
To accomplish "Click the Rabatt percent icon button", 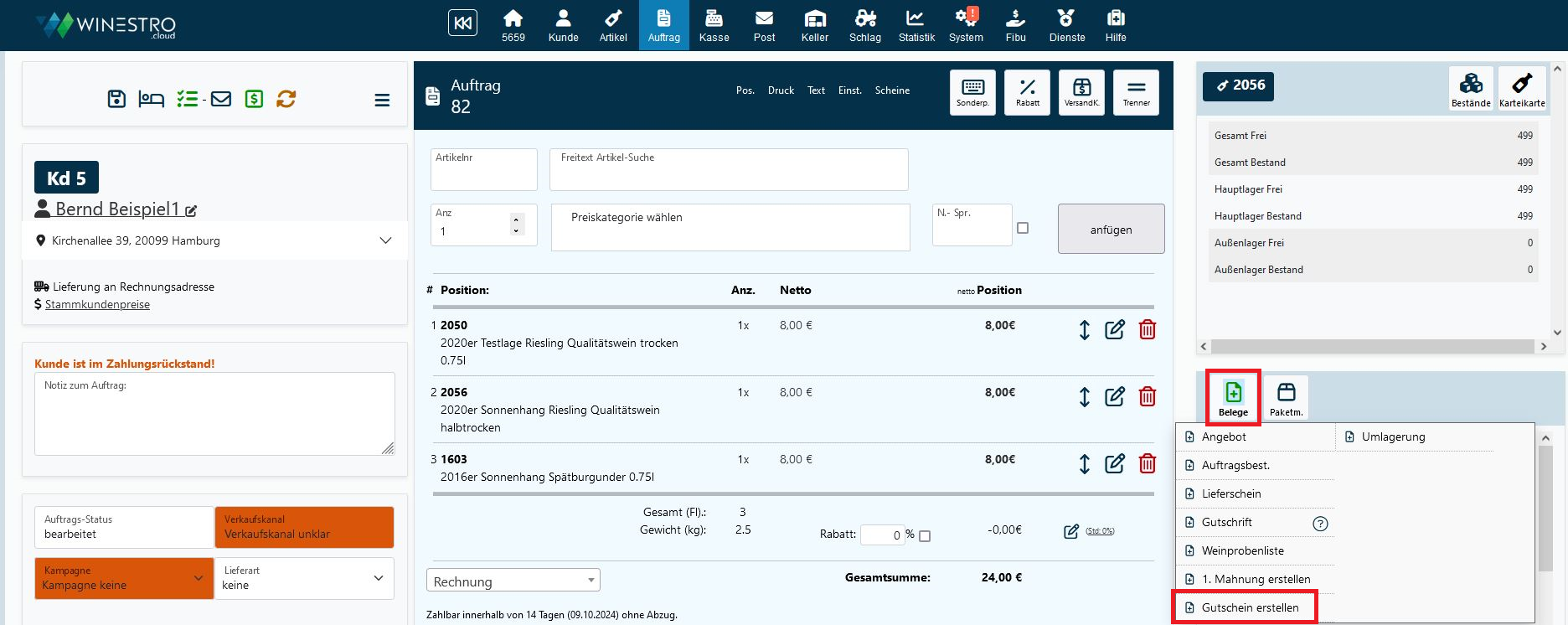I will point(1027,92).
